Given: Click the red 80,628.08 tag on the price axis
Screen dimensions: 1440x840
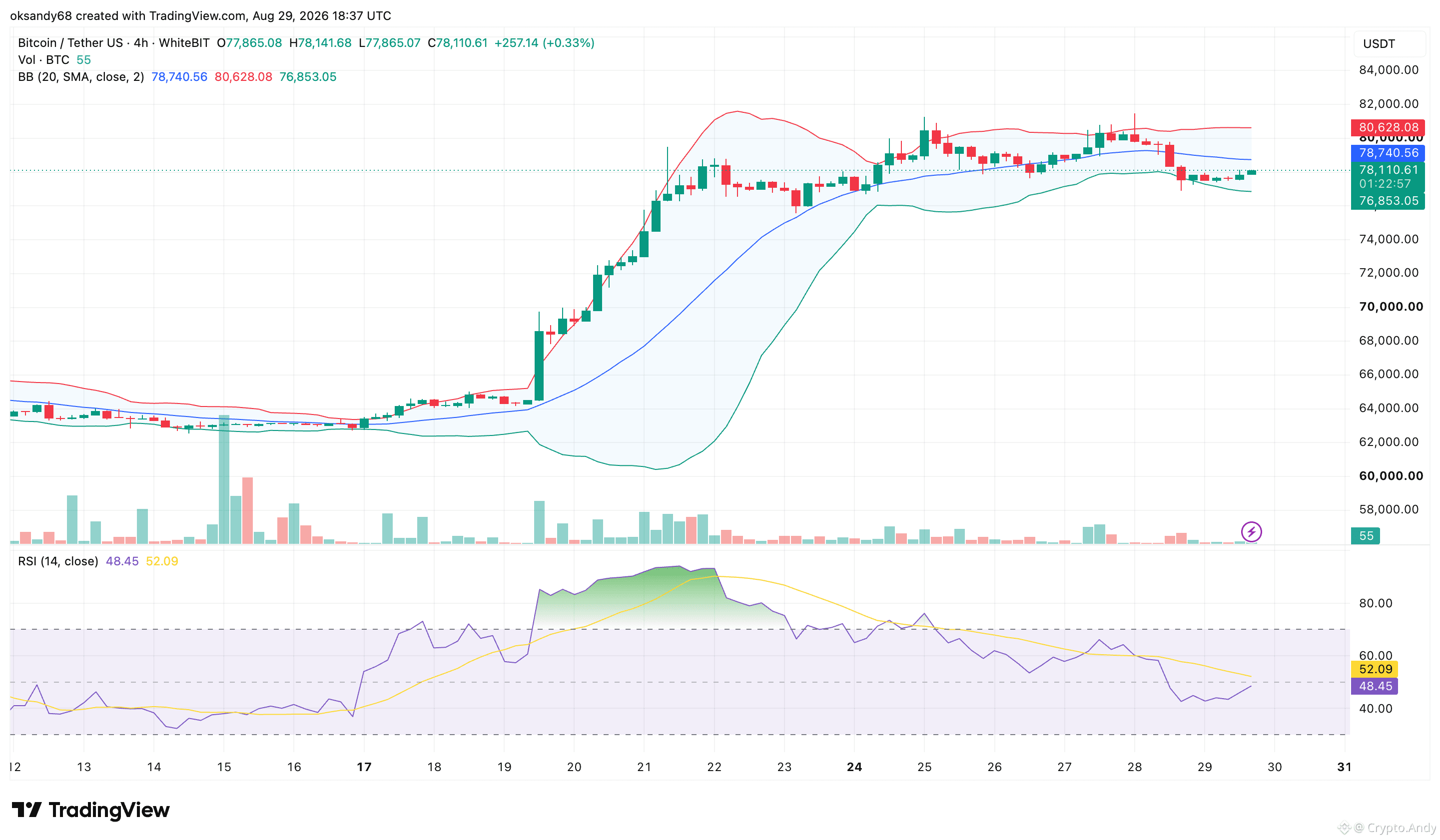Looking at the screenshot, I should coord(1388,127).
